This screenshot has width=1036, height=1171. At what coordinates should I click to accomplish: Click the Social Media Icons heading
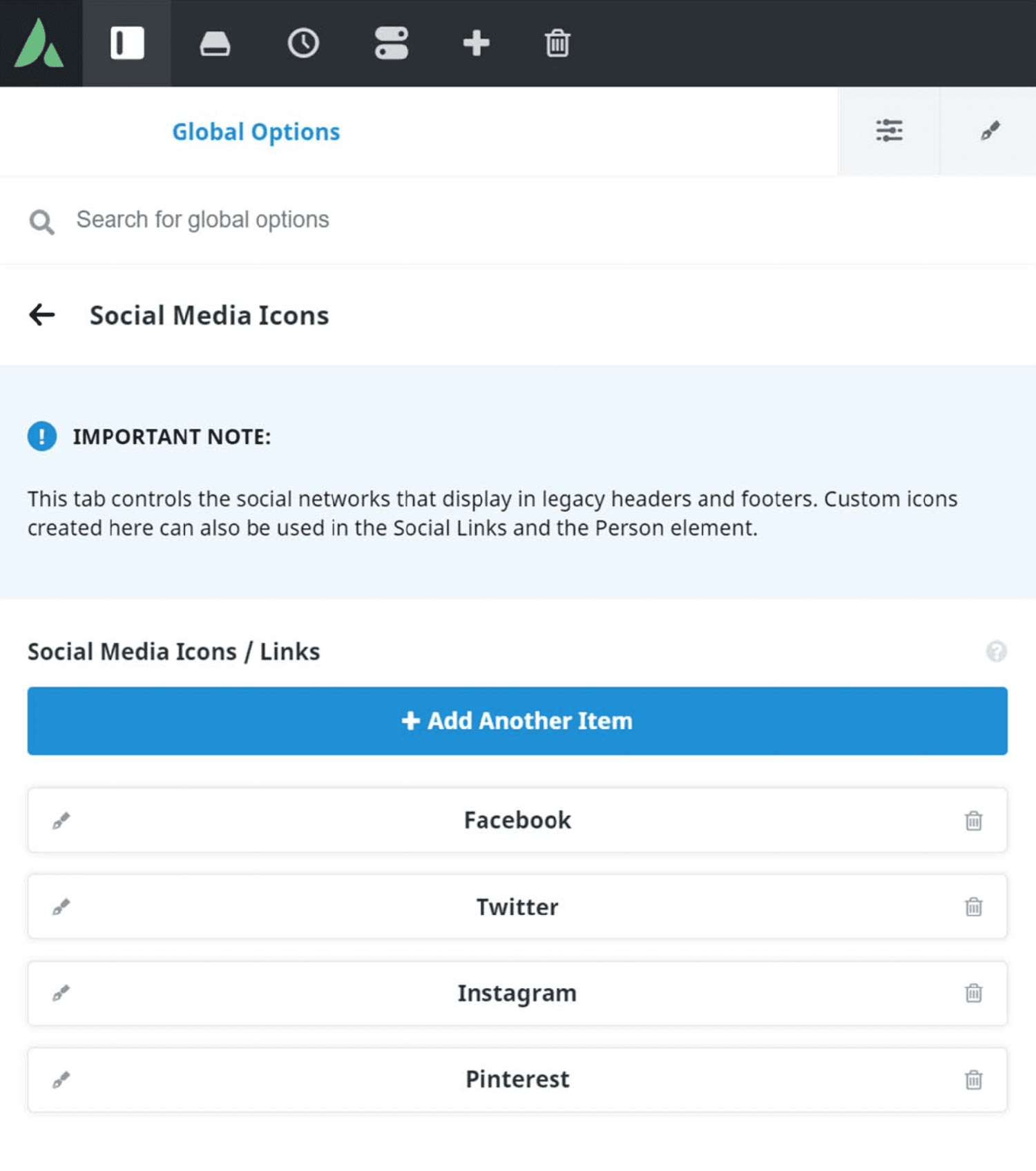click(x=209, y=316)
